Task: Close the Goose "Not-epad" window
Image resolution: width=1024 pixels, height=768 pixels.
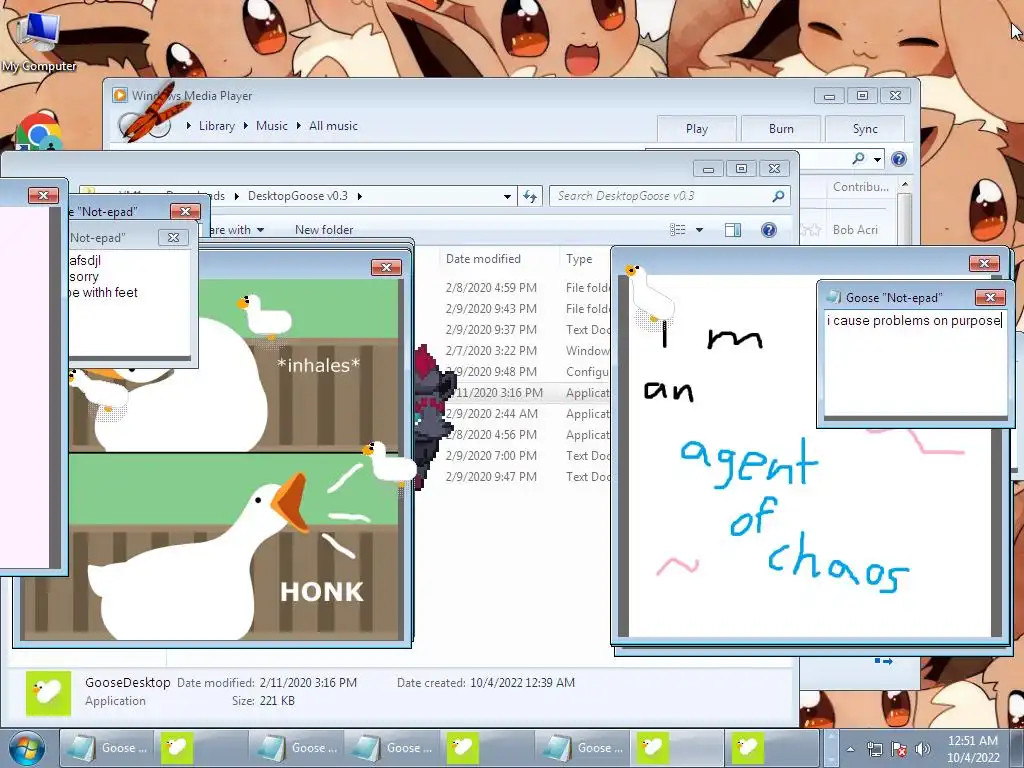Action: click(990, 297)
